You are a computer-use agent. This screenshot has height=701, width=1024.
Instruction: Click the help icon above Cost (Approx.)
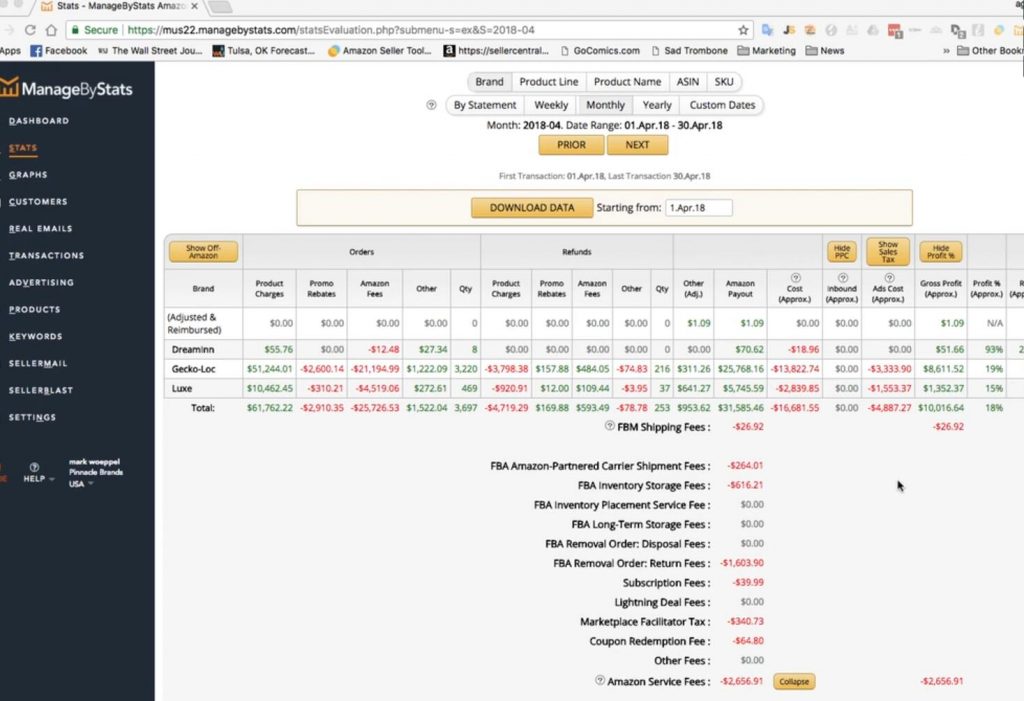(x=795, y=278)
